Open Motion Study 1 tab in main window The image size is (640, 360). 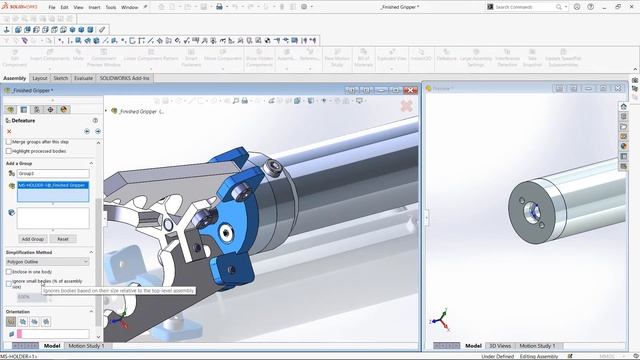point(86,346)
